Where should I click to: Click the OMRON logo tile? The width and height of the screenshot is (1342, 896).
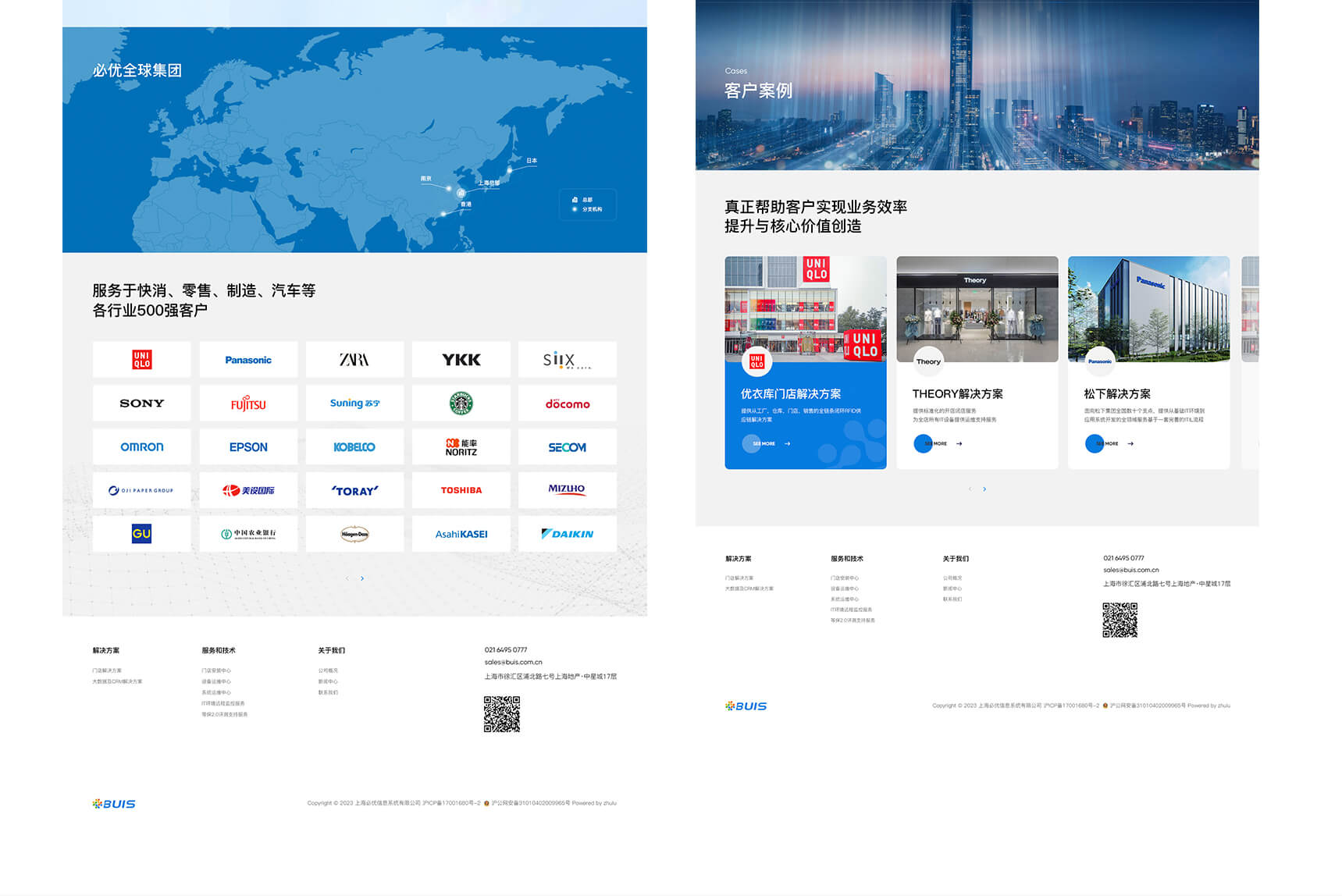click(141, 446)
